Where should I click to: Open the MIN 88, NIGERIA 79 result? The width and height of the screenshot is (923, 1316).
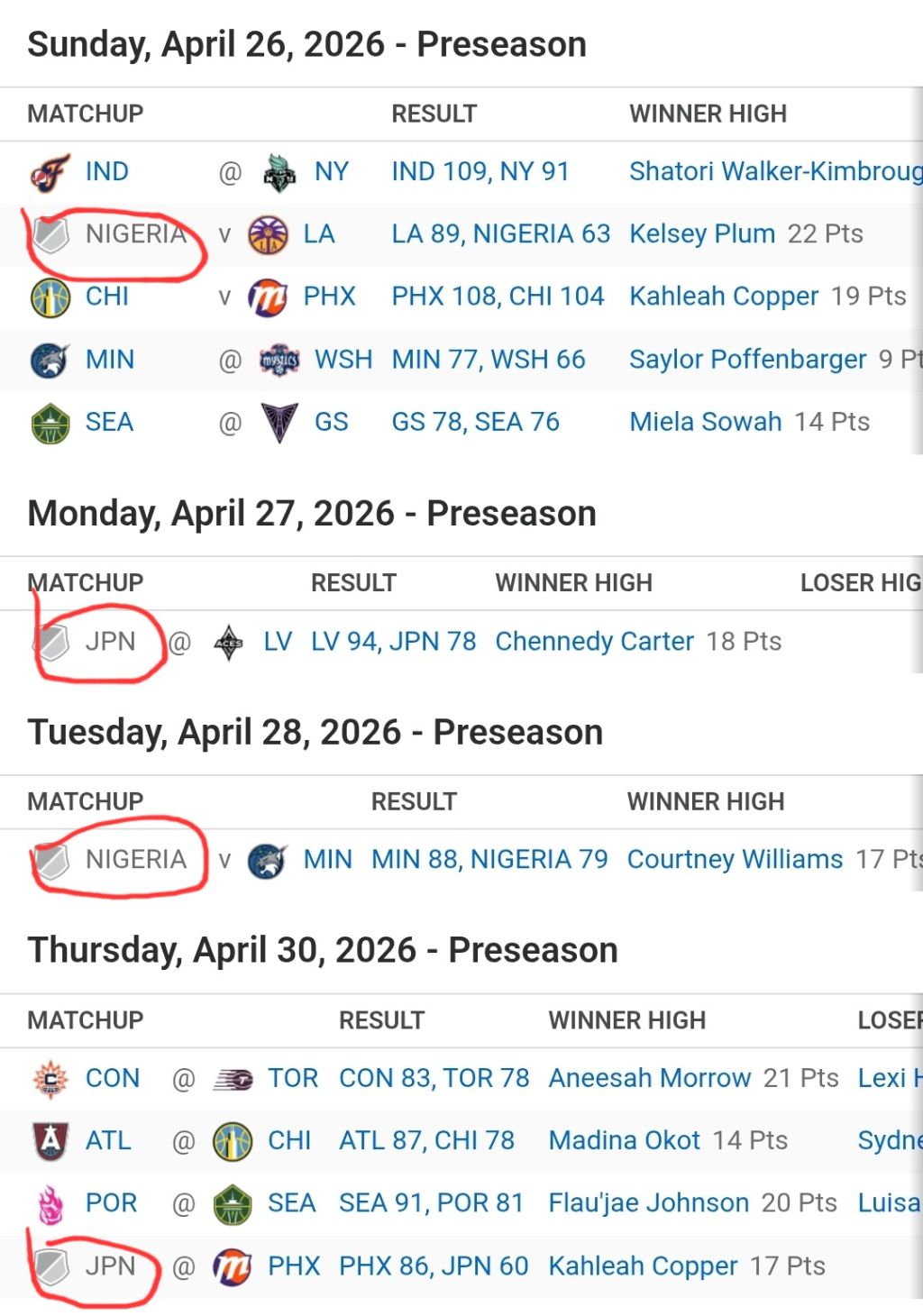tap(489, 859)
